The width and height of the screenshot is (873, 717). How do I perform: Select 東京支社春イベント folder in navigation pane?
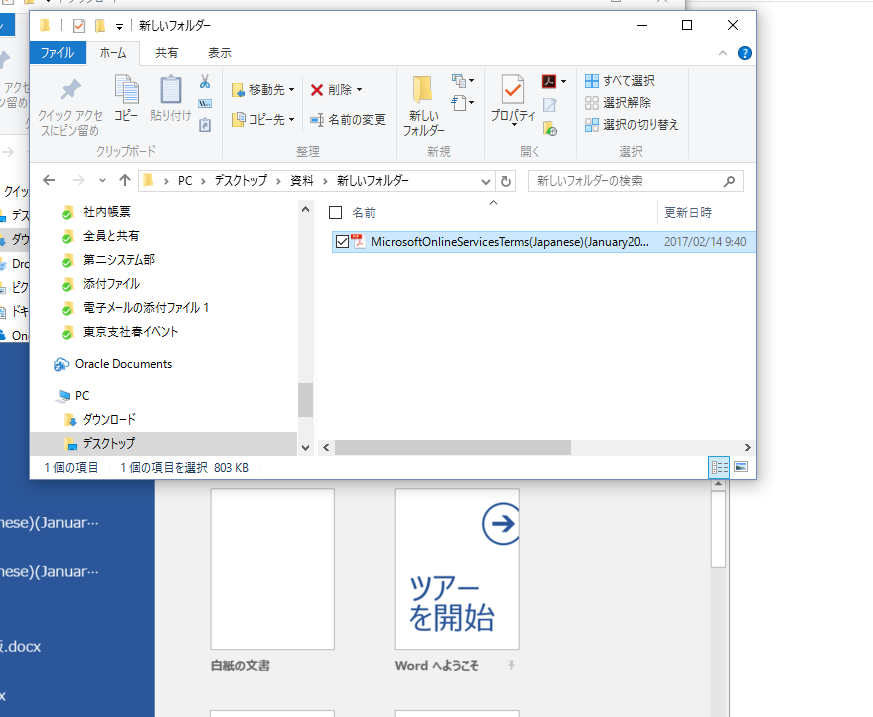pyautogui.click(x=130, y=332)
